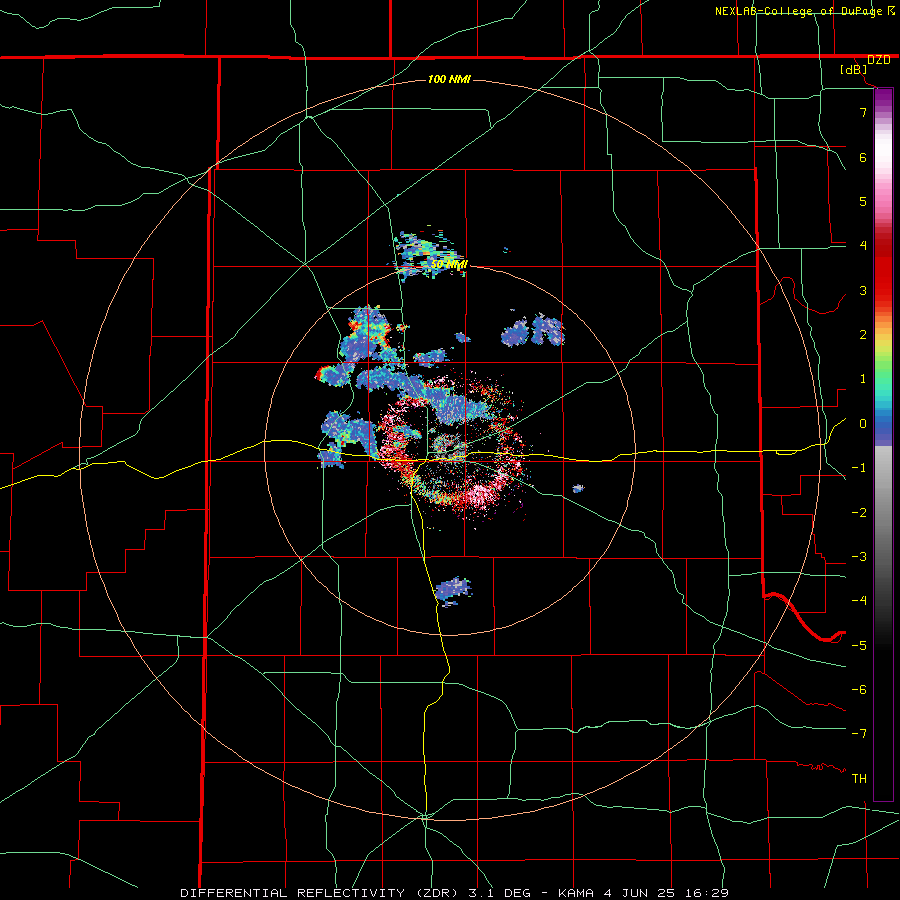
Task: Pick the legend value "-2"
Action: (x=859, y=513)
